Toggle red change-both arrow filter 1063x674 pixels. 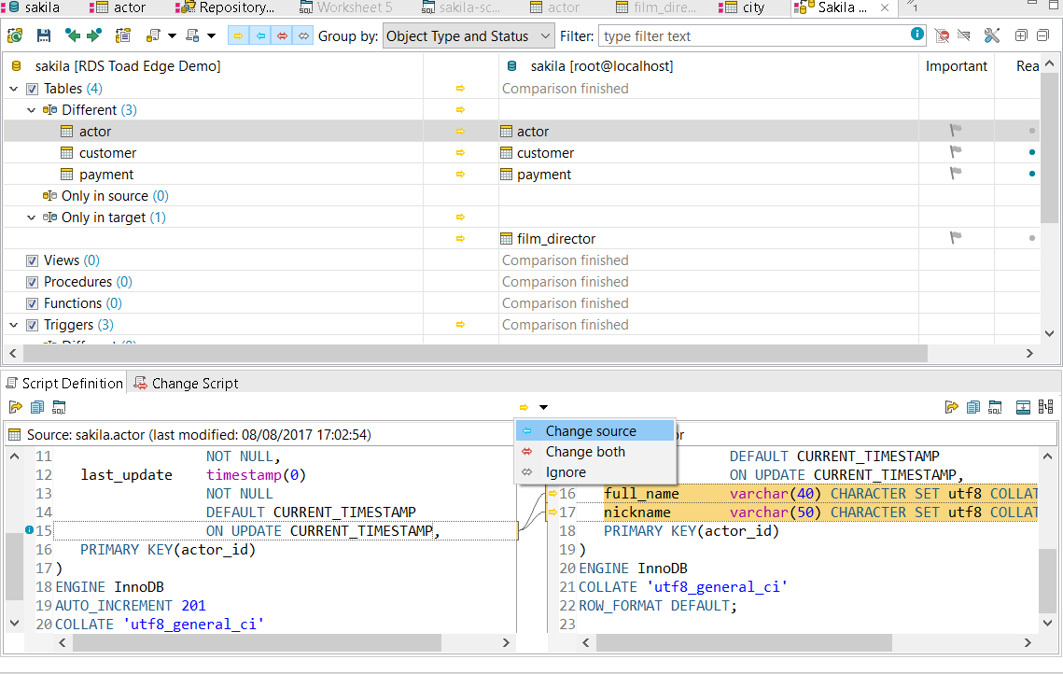(x=282, y=36)
